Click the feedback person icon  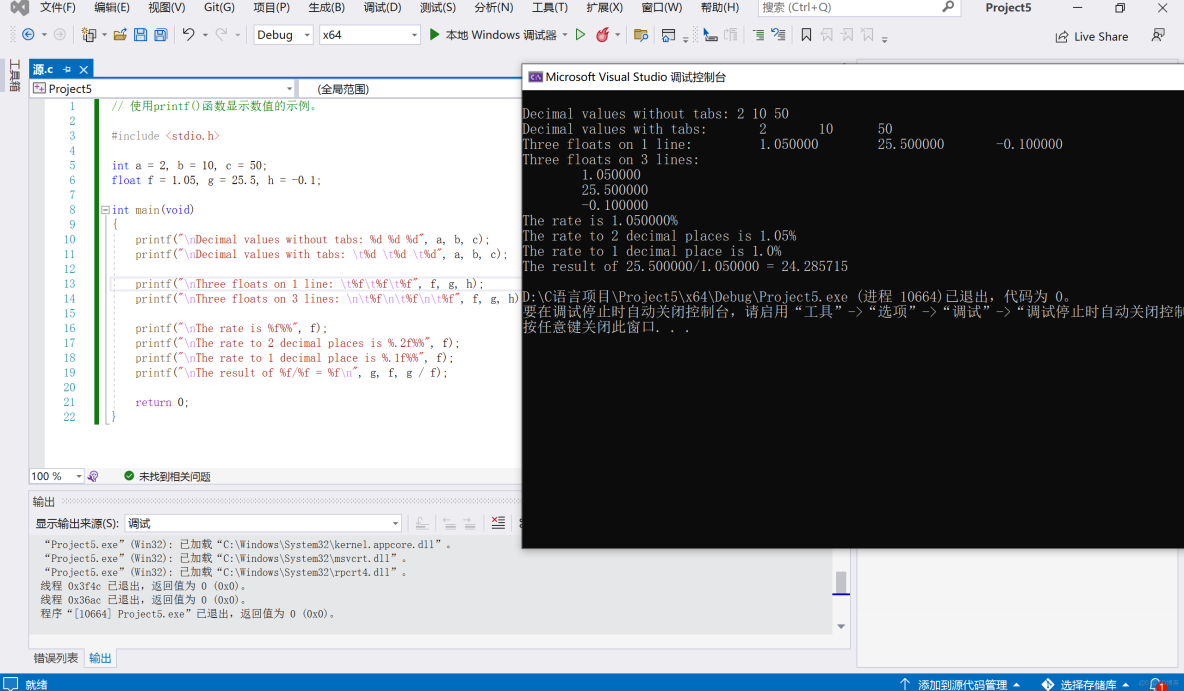pos(1158,35)
